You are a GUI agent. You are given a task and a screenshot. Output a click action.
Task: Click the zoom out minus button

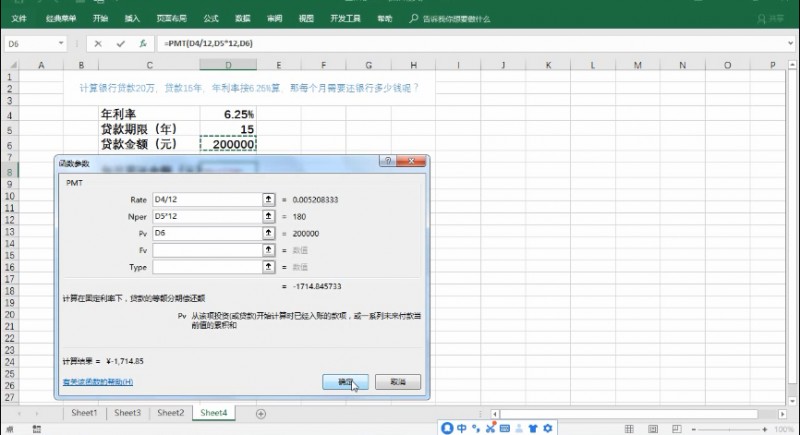pos(693,429)
